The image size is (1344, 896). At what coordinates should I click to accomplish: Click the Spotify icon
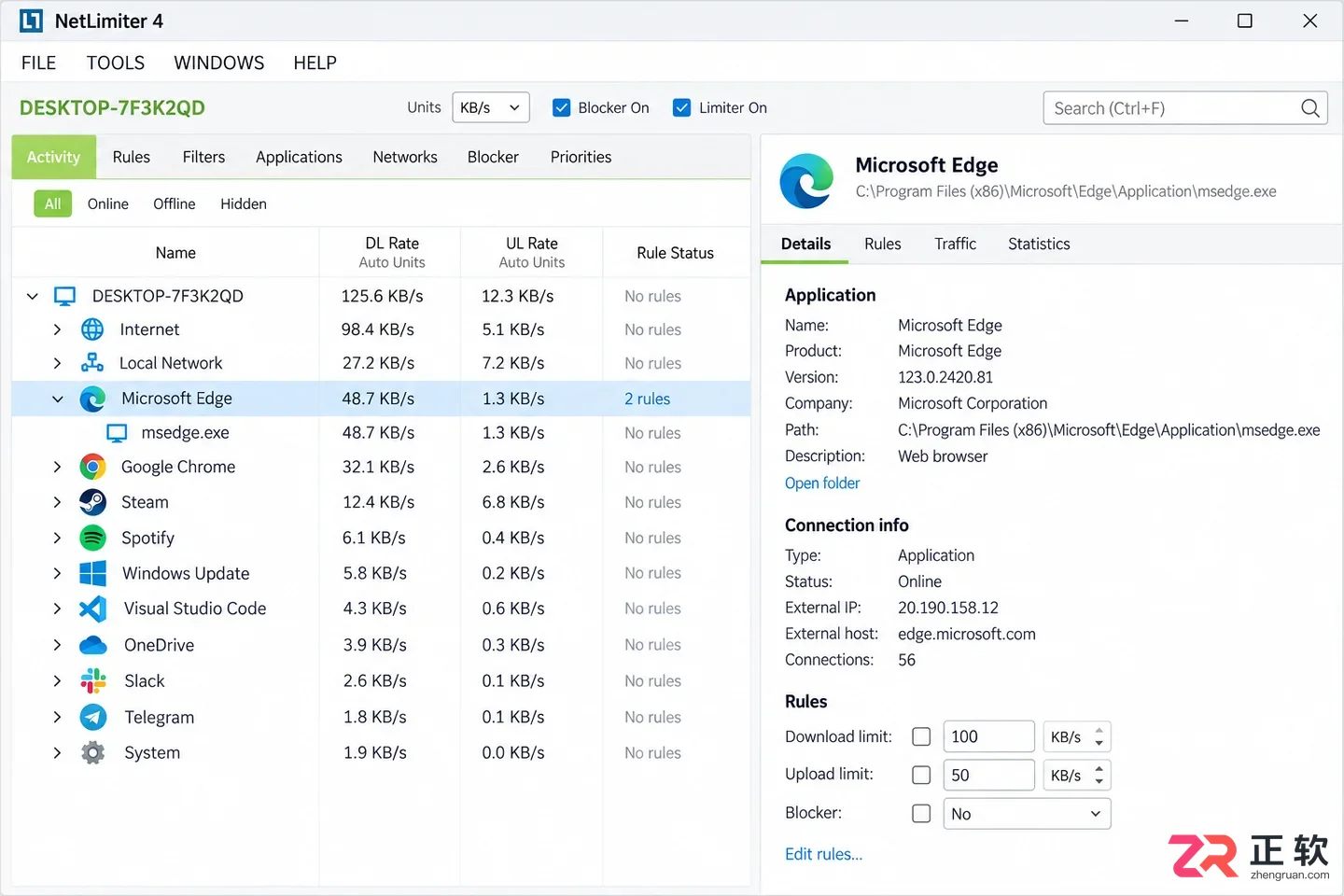(92, 538)
